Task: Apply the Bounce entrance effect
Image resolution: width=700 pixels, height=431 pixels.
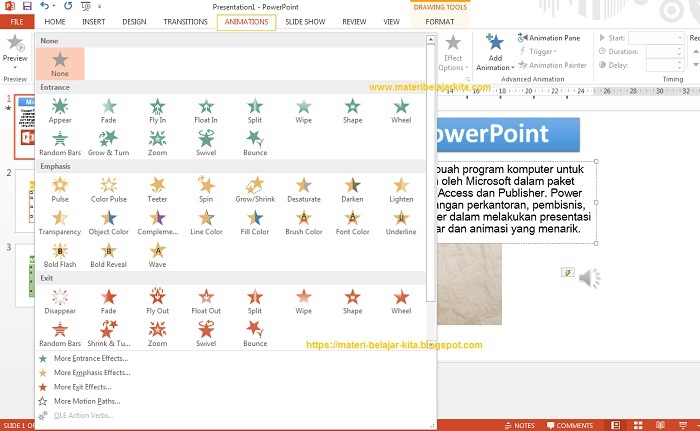Action: pos(255,144)
